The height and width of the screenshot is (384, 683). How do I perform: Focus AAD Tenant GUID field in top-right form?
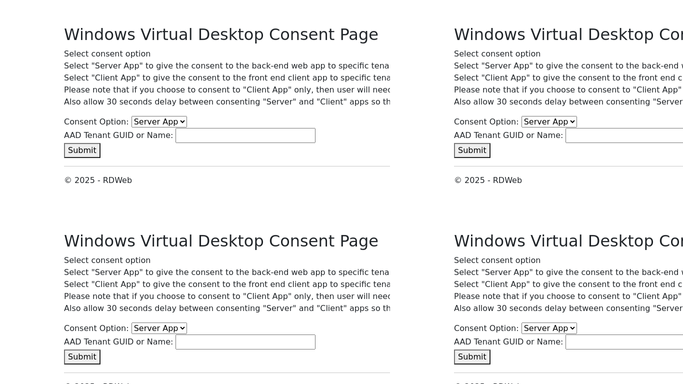coord(624,135)
